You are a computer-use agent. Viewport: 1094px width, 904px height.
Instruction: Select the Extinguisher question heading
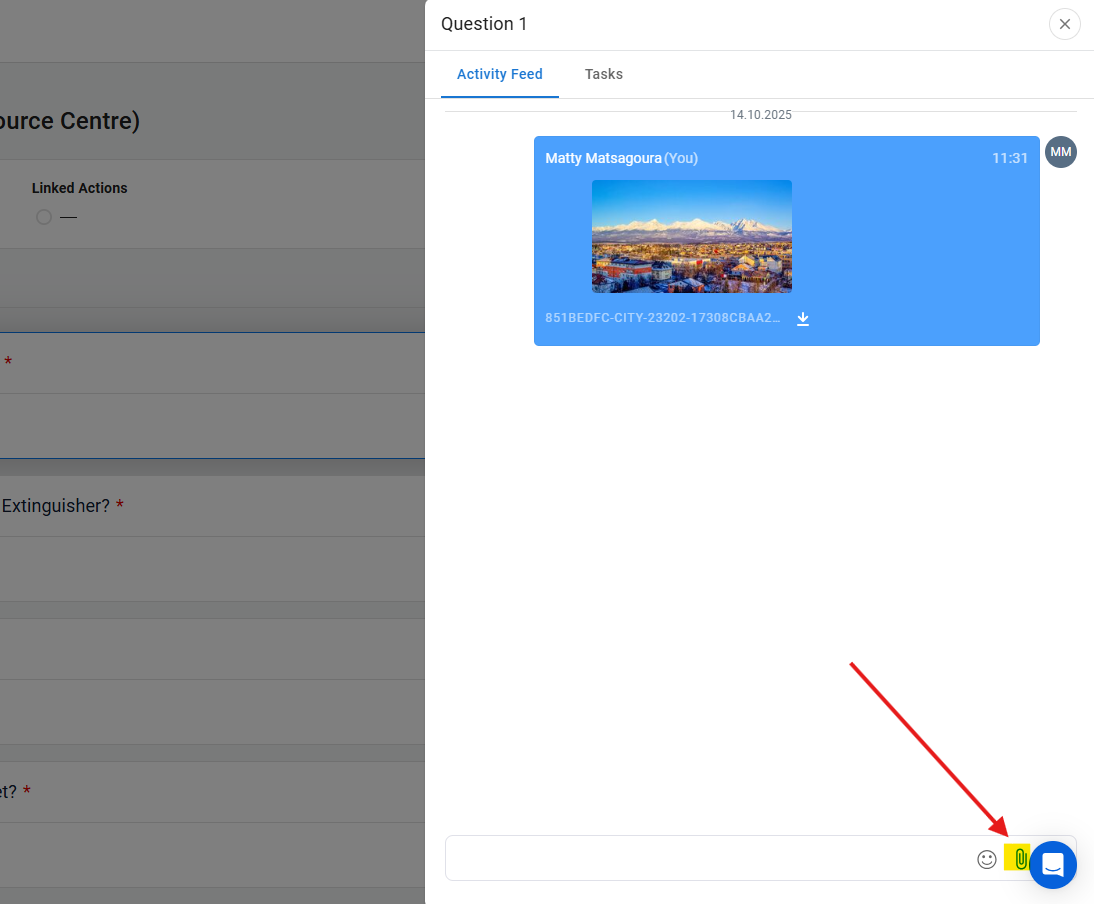point(56,506)
